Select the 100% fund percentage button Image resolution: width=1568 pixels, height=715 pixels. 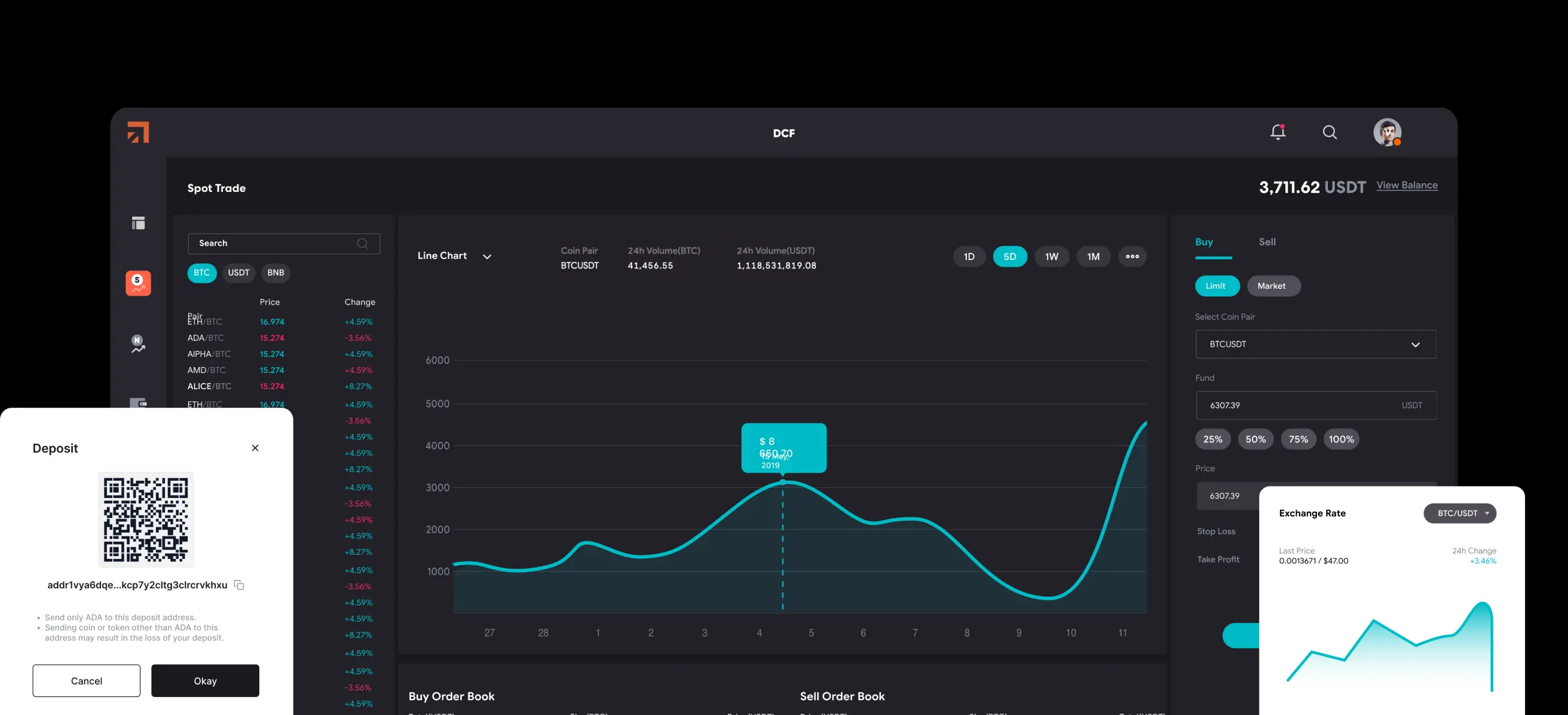pyautogui.click(x=1341, y=439)
